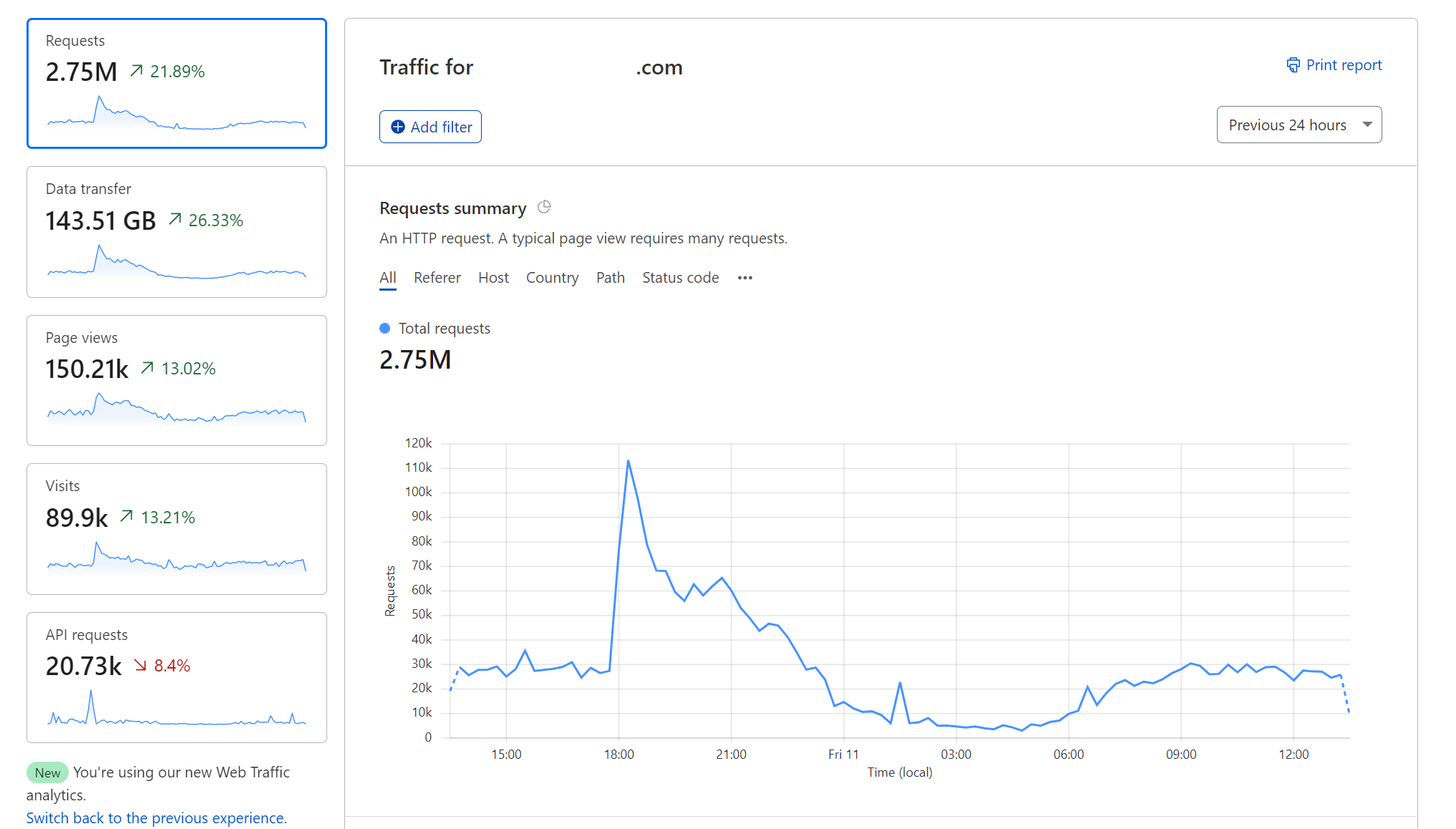1456x829 pixels.
Task: Open the Status code tab
Action: coord(680,278)
